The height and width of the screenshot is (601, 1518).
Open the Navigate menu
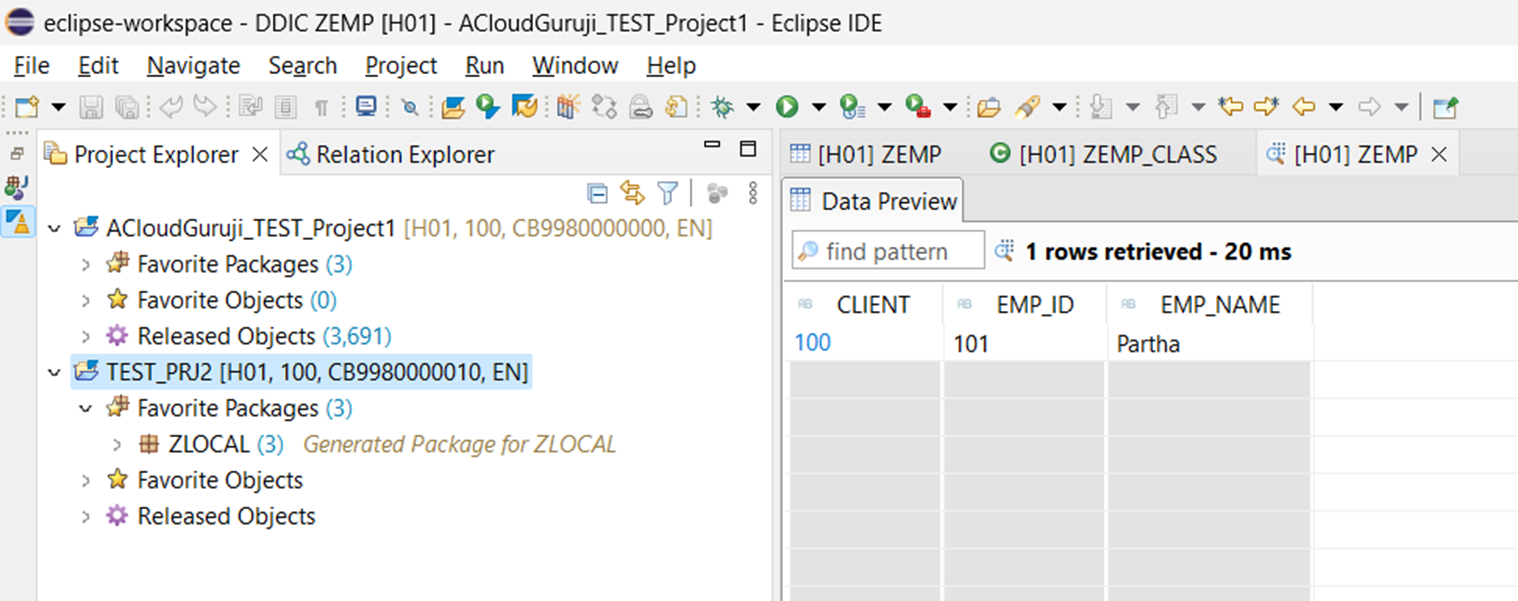(193, 66)
